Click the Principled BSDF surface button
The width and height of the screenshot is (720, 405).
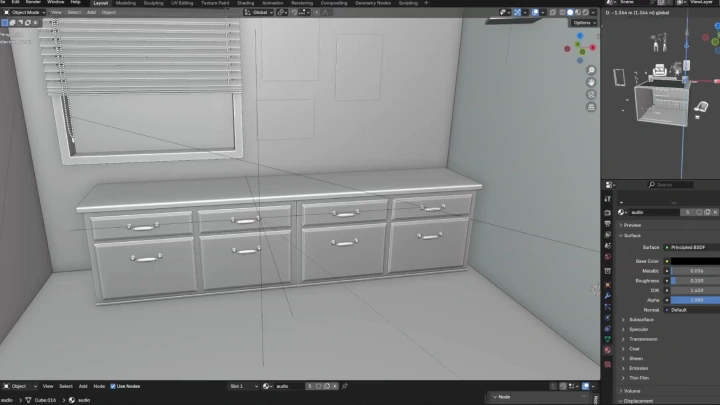click(x=690, y=246)
